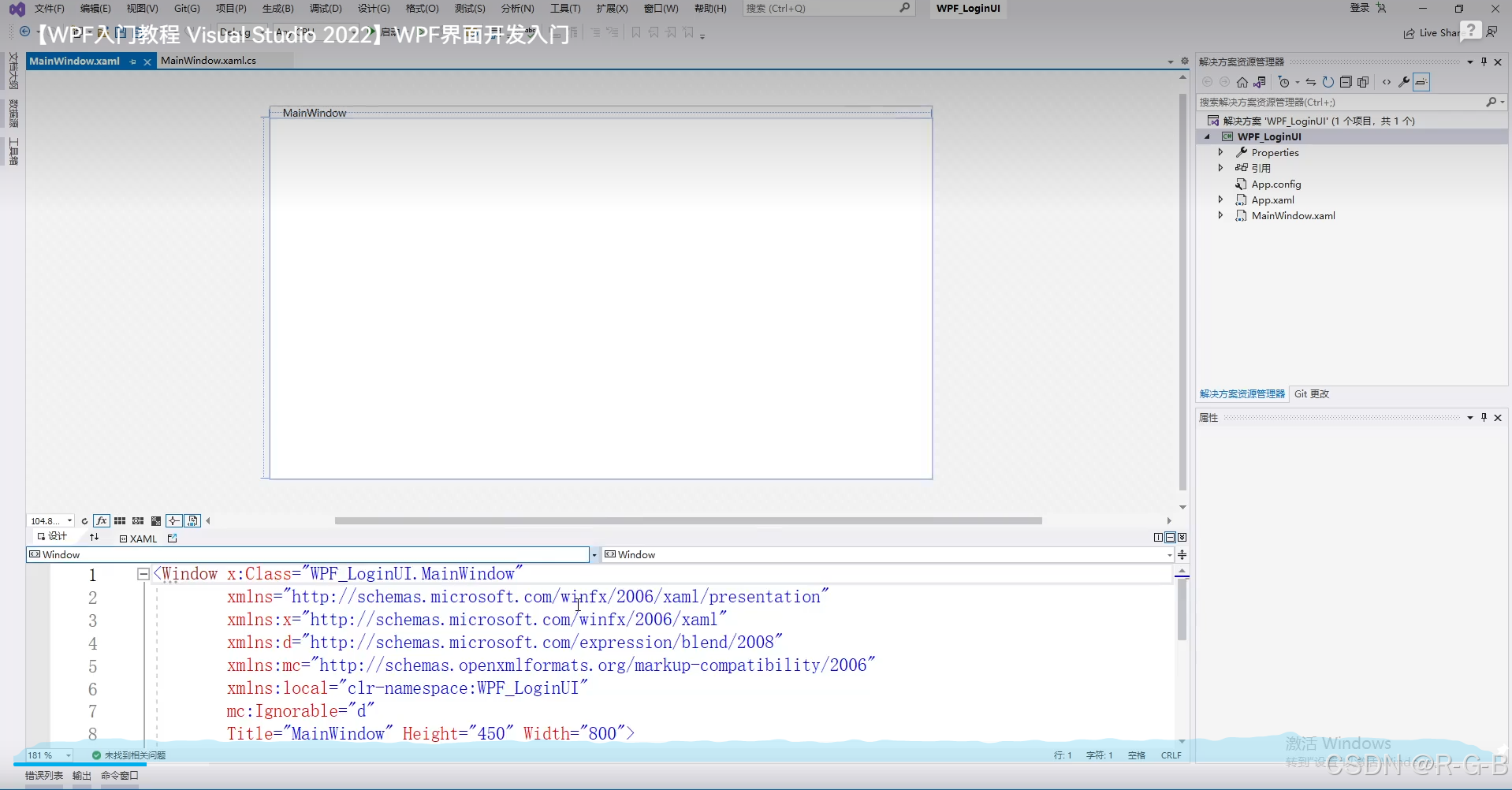Screen dimensions: 1512x790
Task: Click Sync with Active Document arrows icon
Action: (1311, 82)
